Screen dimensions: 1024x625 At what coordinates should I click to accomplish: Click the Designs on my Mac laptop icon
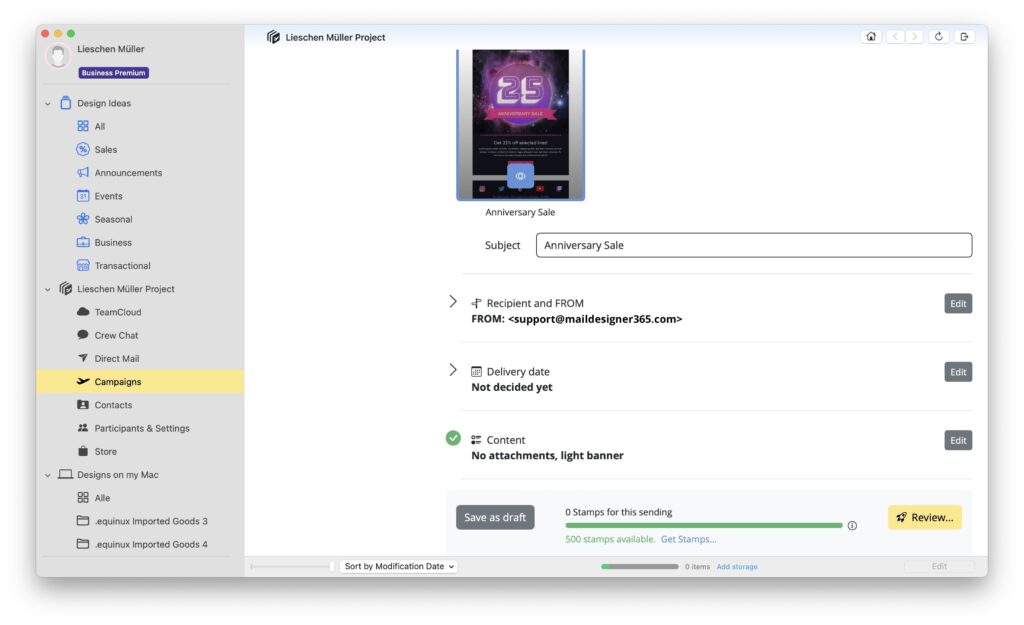tap(65, 474)
